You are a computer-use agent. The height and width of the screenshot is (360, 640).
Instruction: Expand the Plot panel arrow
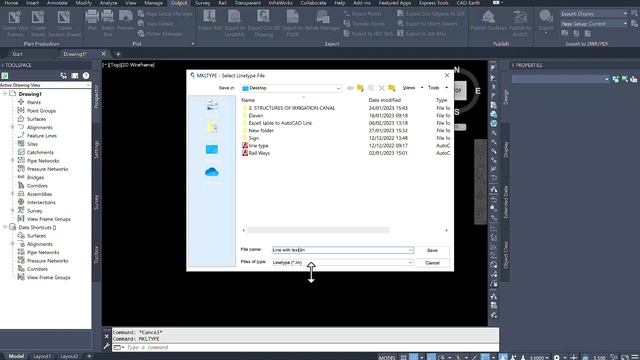pyautogui.click(x=193, y=44)
